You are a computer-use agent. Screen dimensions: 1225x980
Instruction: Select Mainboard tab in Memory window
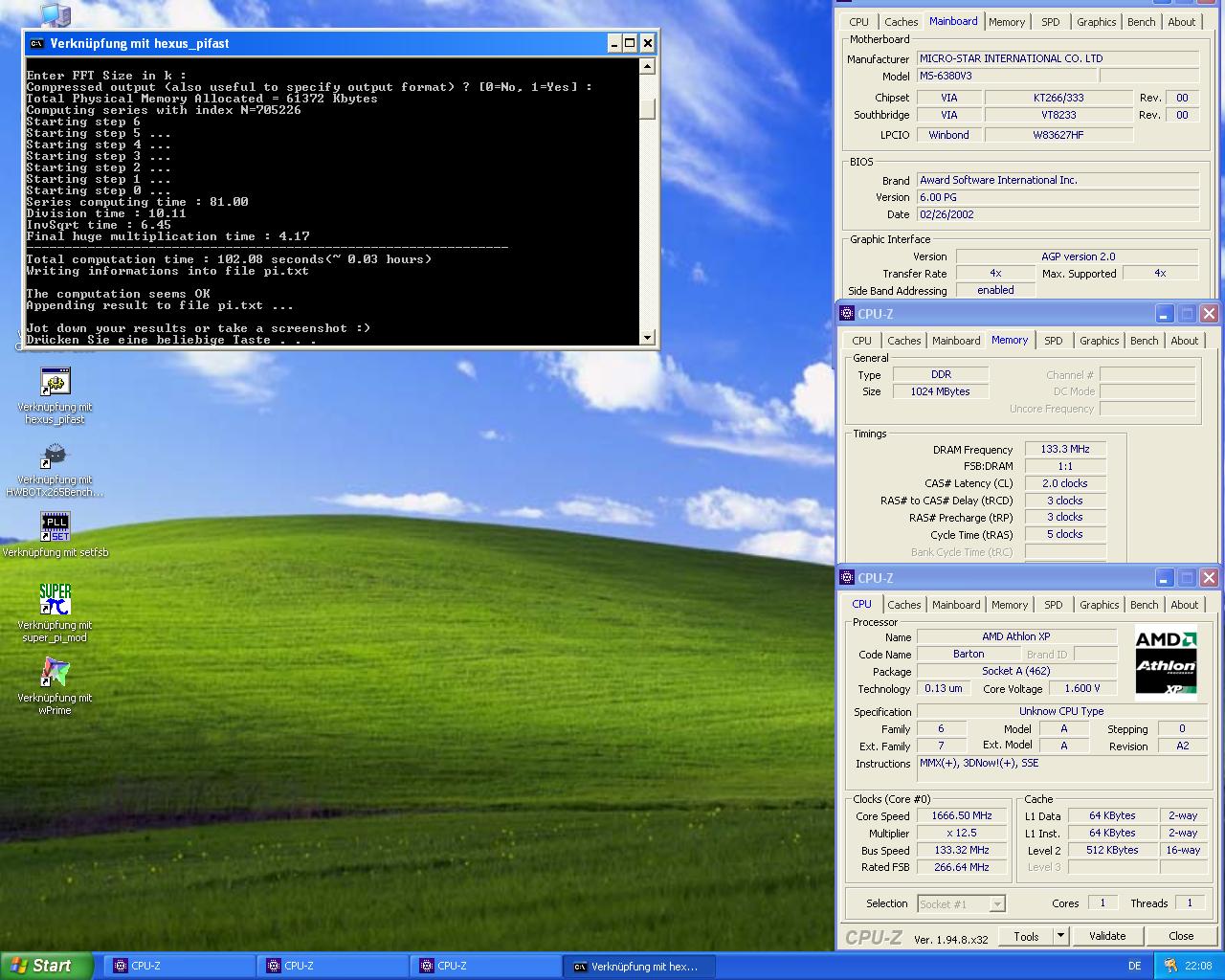click(x=956, y=341)
